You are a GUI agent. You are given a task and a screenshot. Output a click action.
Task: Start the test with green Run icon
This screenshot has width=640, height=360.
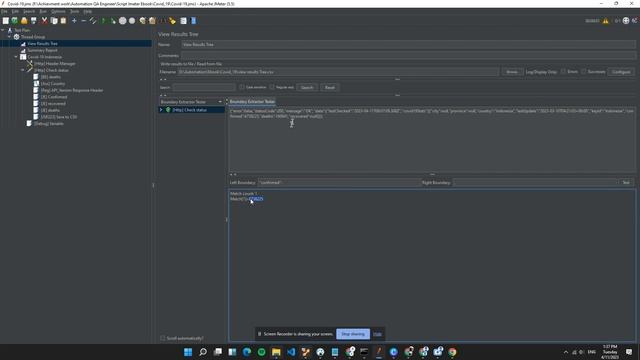pyautogui.click(x=104, y=21)
